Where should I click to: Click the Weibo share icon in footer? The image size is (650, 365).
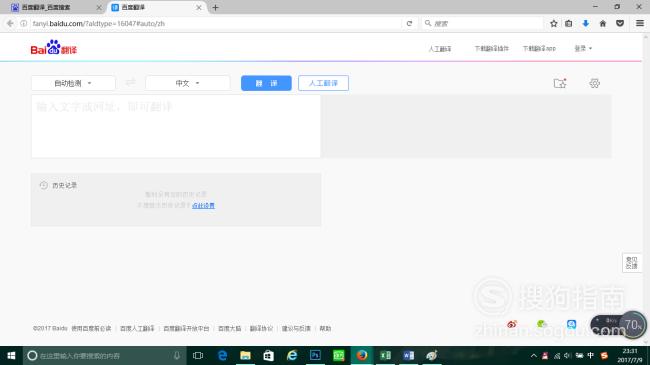(512, 324)
